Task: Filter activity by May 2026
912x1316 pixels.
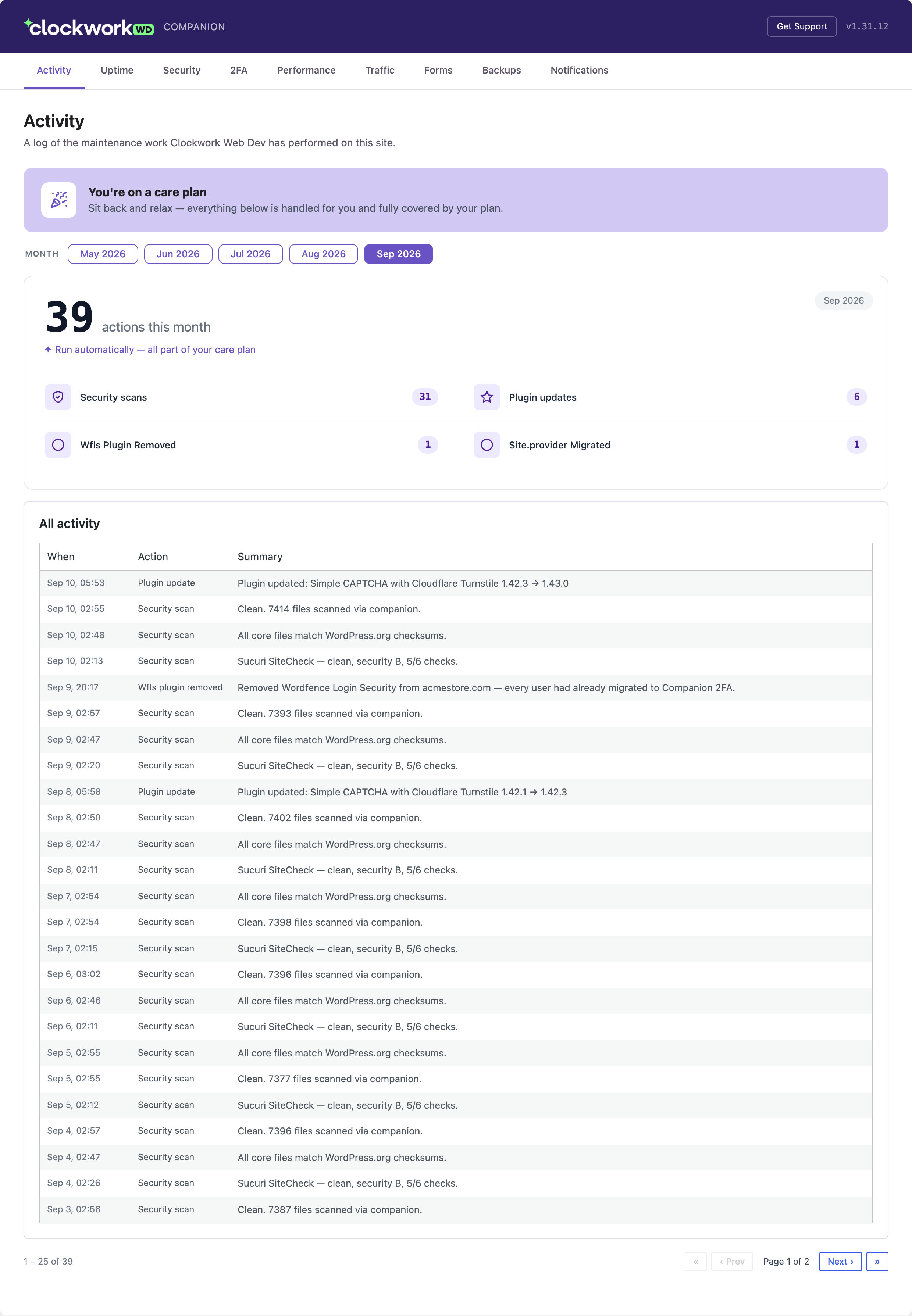Action: pyautogui.click(x=103, y=254)
